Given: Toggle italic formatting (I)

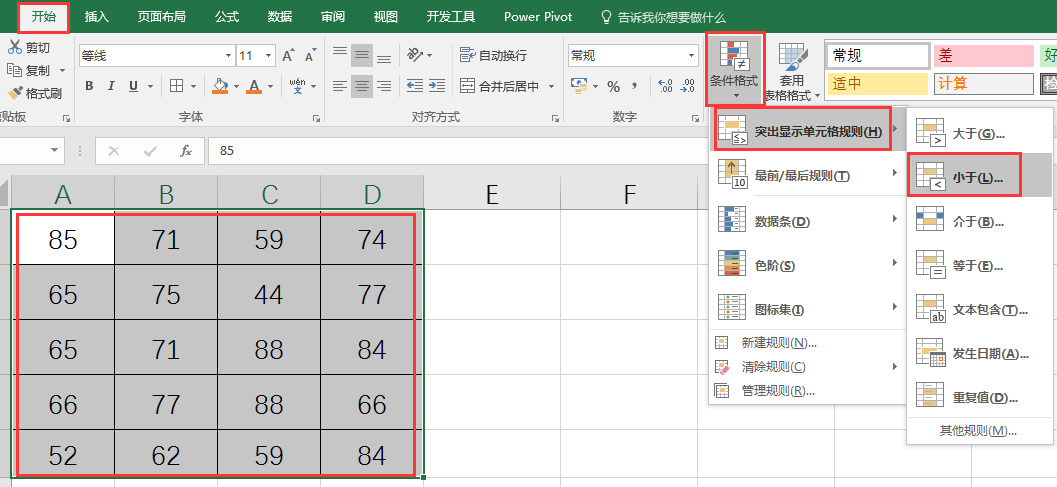Looking at the screenshot, I should point(111,86).
